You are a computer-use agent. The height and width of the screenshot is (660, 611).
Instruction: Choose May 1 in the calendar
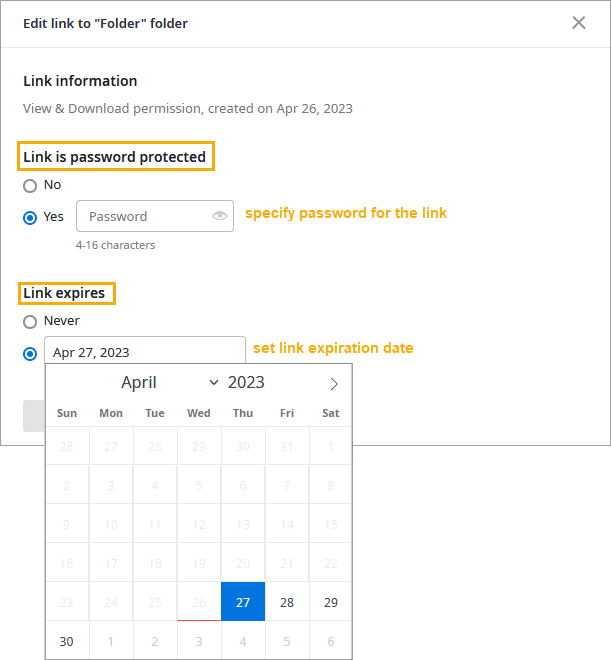111,641
